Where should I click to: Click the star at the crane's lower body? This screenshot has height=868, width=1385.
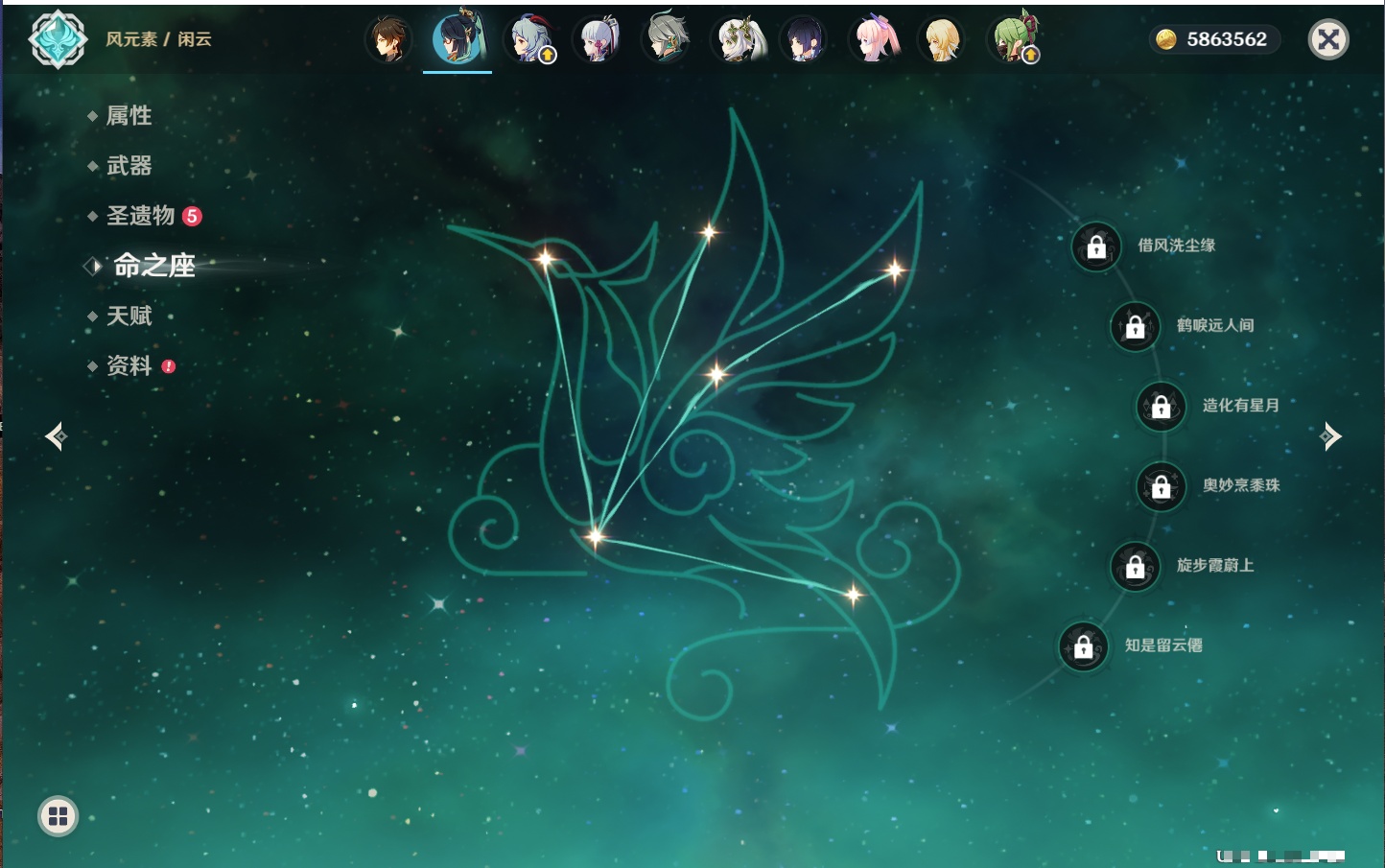(595, 536)
